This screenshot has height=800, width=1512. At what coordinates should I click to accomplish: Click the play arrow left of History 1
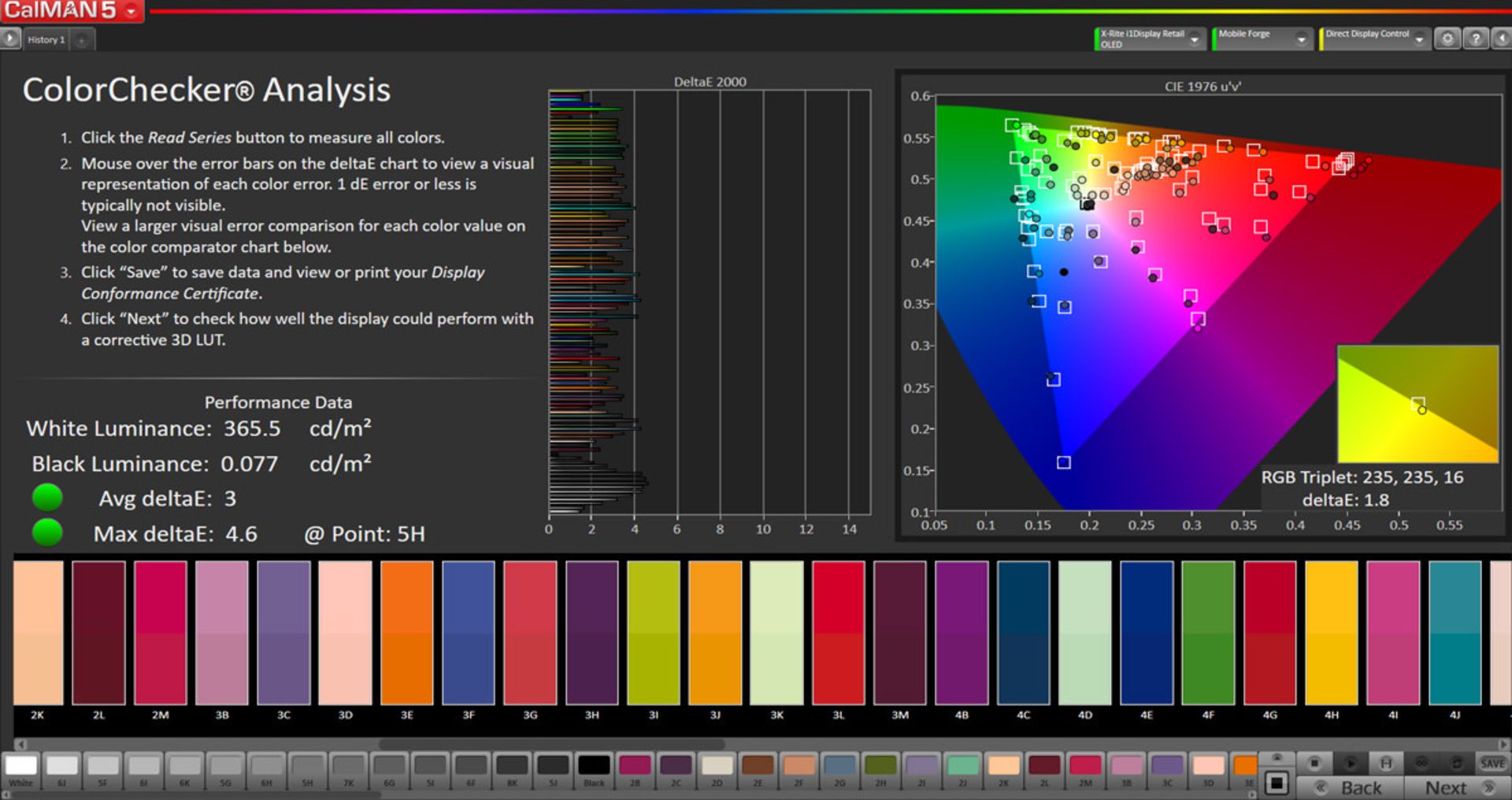(x=10, y=39)
